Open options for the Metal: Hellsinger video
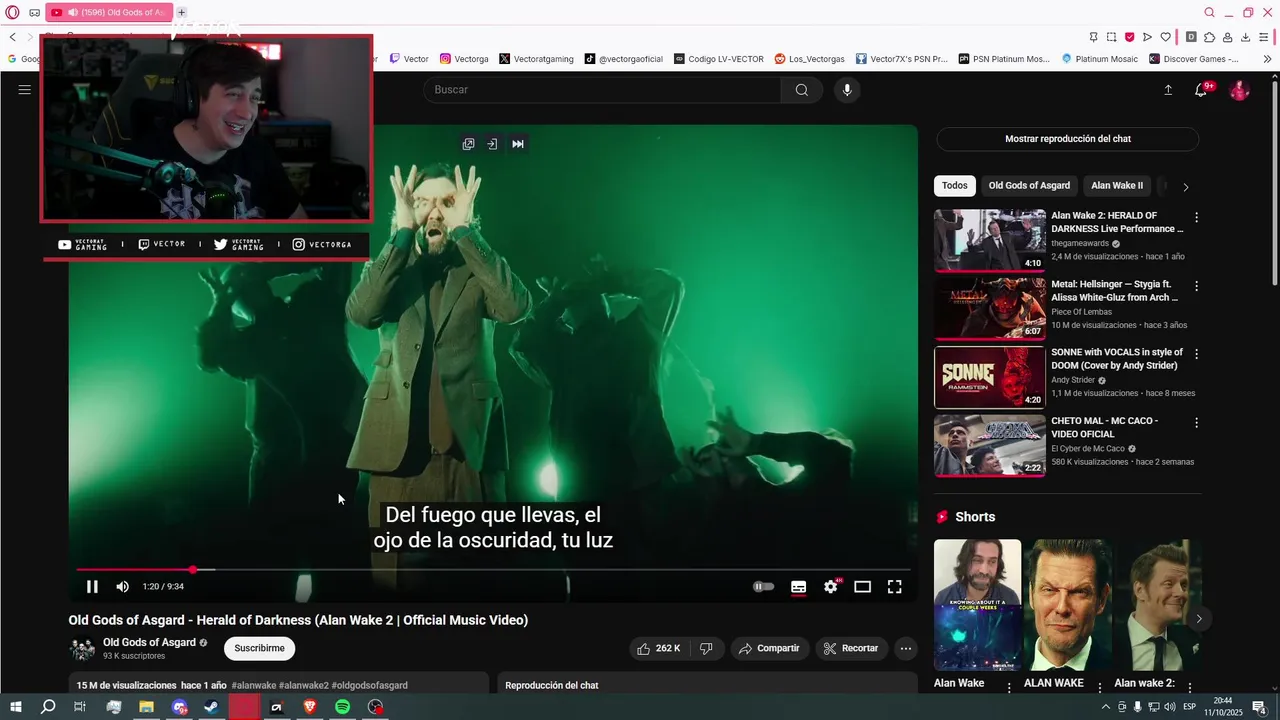 coord(1196,286)
